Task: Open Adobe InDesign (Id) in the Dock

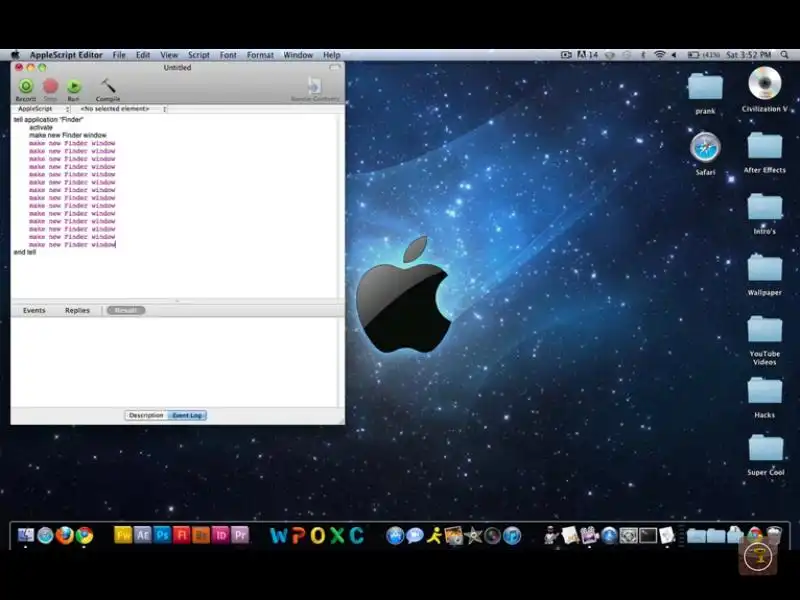Action: 221,535
